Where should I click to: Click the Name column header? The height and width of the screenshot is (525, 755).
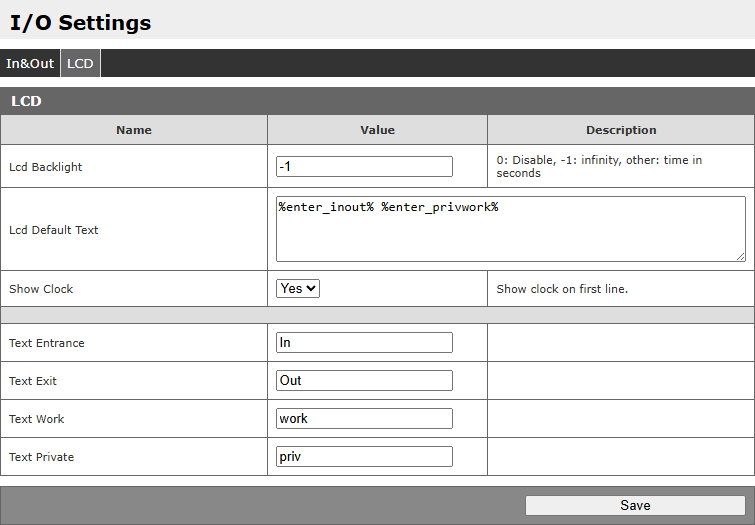pyautogui.click(x=134, y=130)
